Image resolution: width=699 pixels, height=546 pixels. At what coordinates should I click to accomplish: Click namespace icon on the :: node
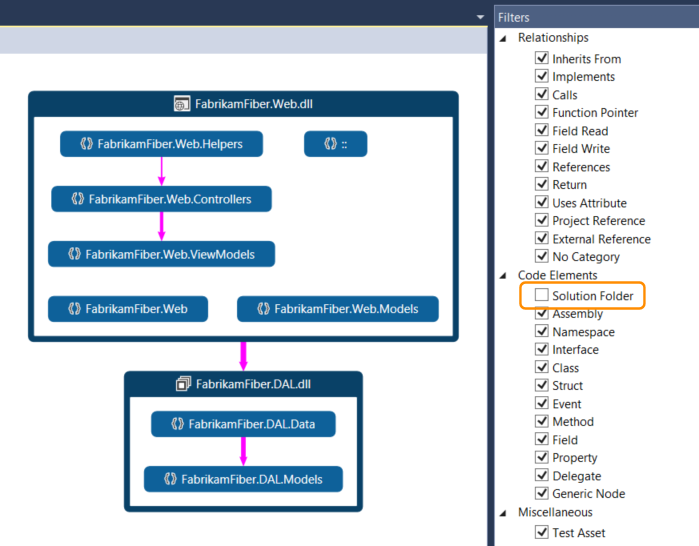pos(329,144)
